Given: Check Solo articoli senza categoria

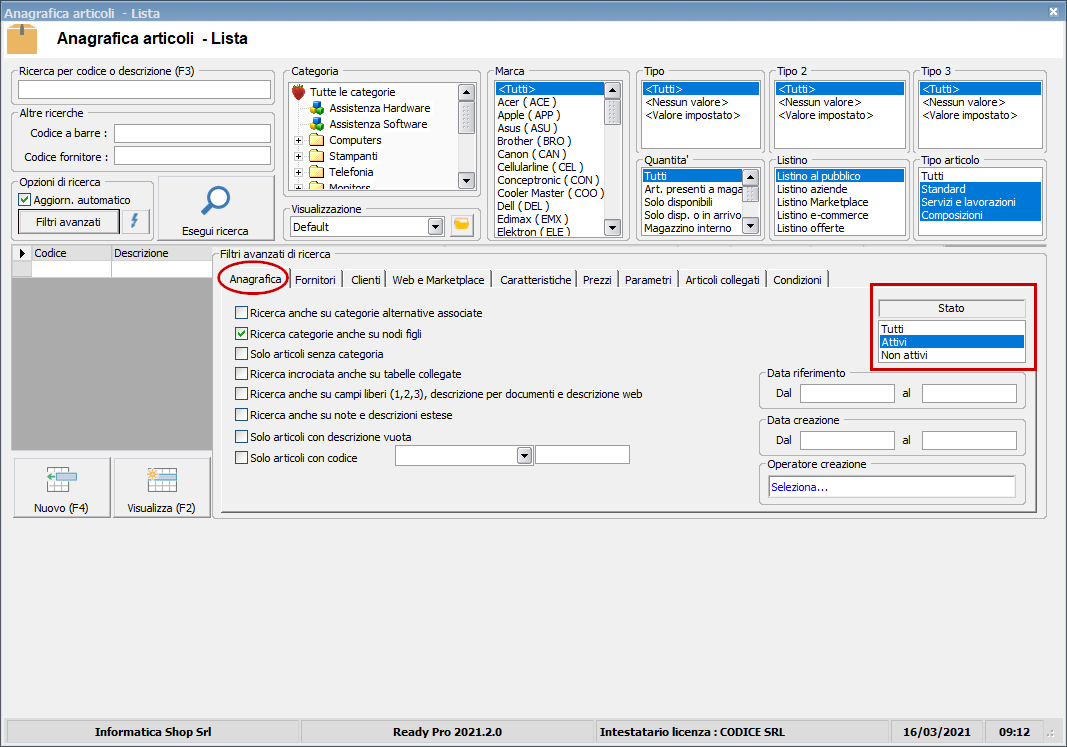Looking at the screenshot, I should click(x=241, y=354).
